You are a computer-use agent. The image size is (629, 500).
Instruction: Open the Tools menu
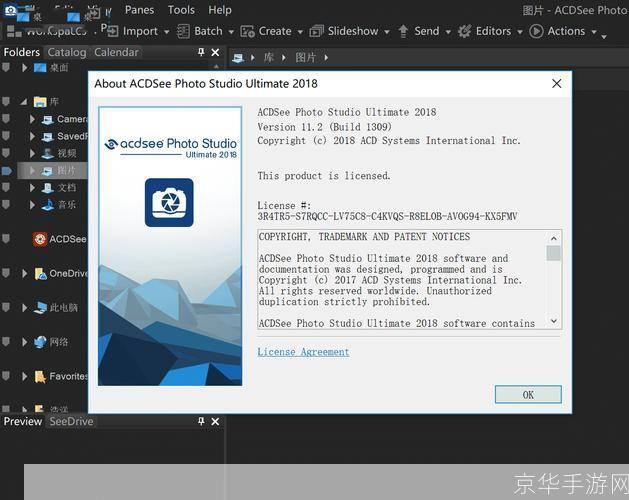[x=181, y=10]
